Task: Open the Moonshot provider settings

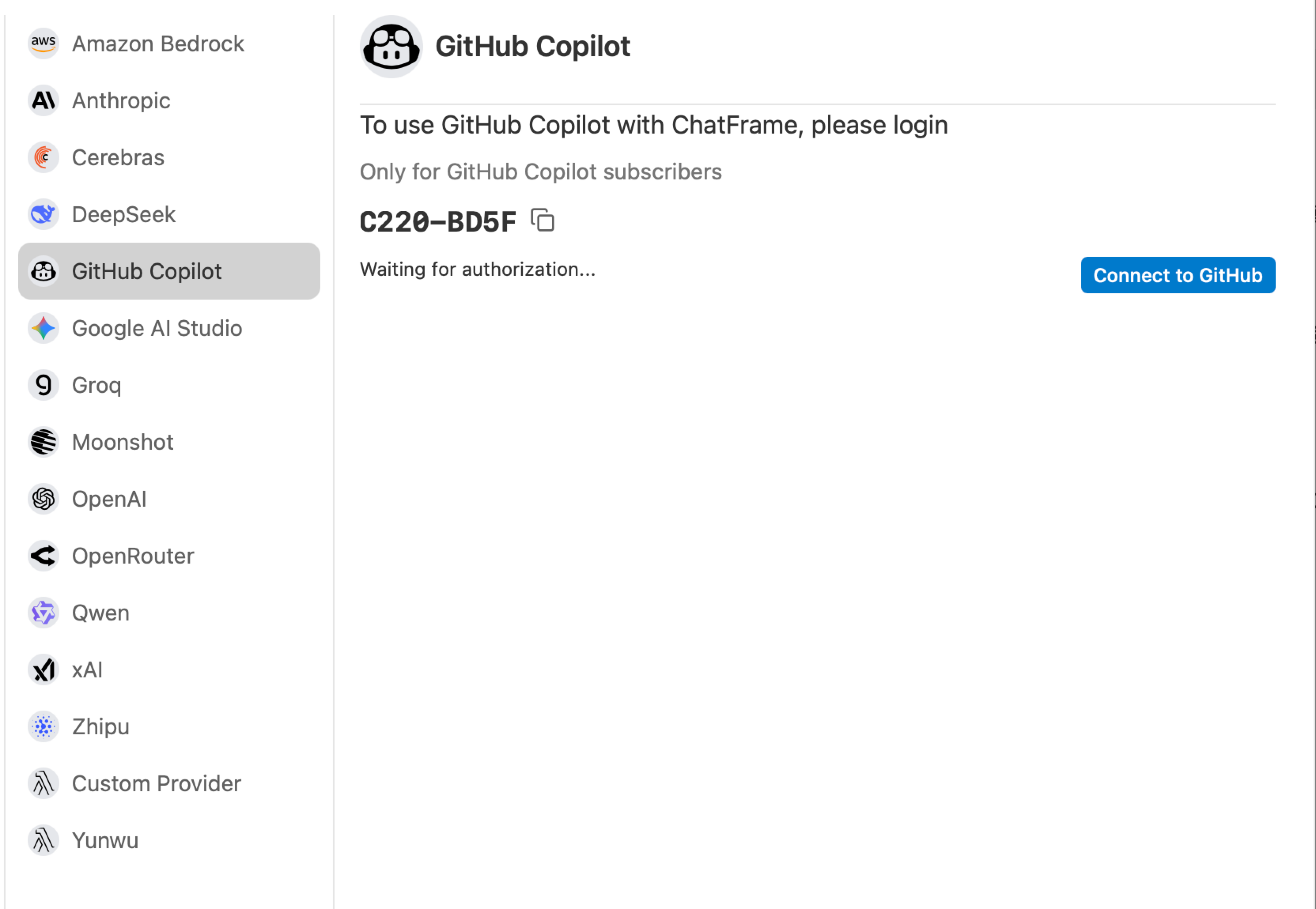Action: [x=123, y=442]
